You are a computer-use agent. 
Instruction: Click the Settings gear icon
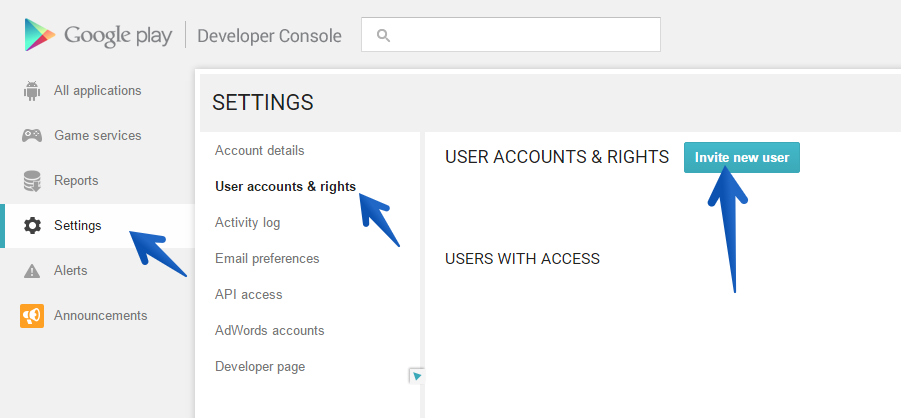pyautogui.click(x=32, y=226)
